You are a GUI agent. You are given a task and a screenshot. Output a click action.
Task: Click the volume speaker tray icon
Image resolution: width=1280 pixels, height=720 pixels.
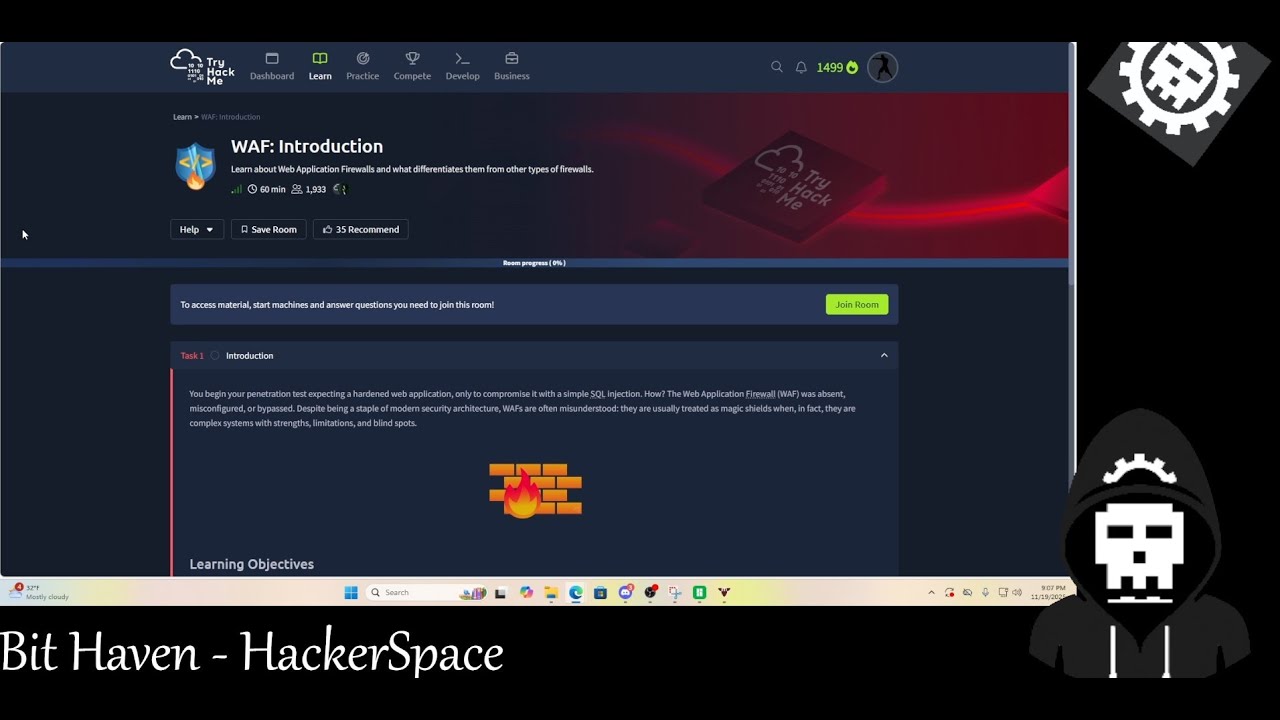tap(1017, 592)
